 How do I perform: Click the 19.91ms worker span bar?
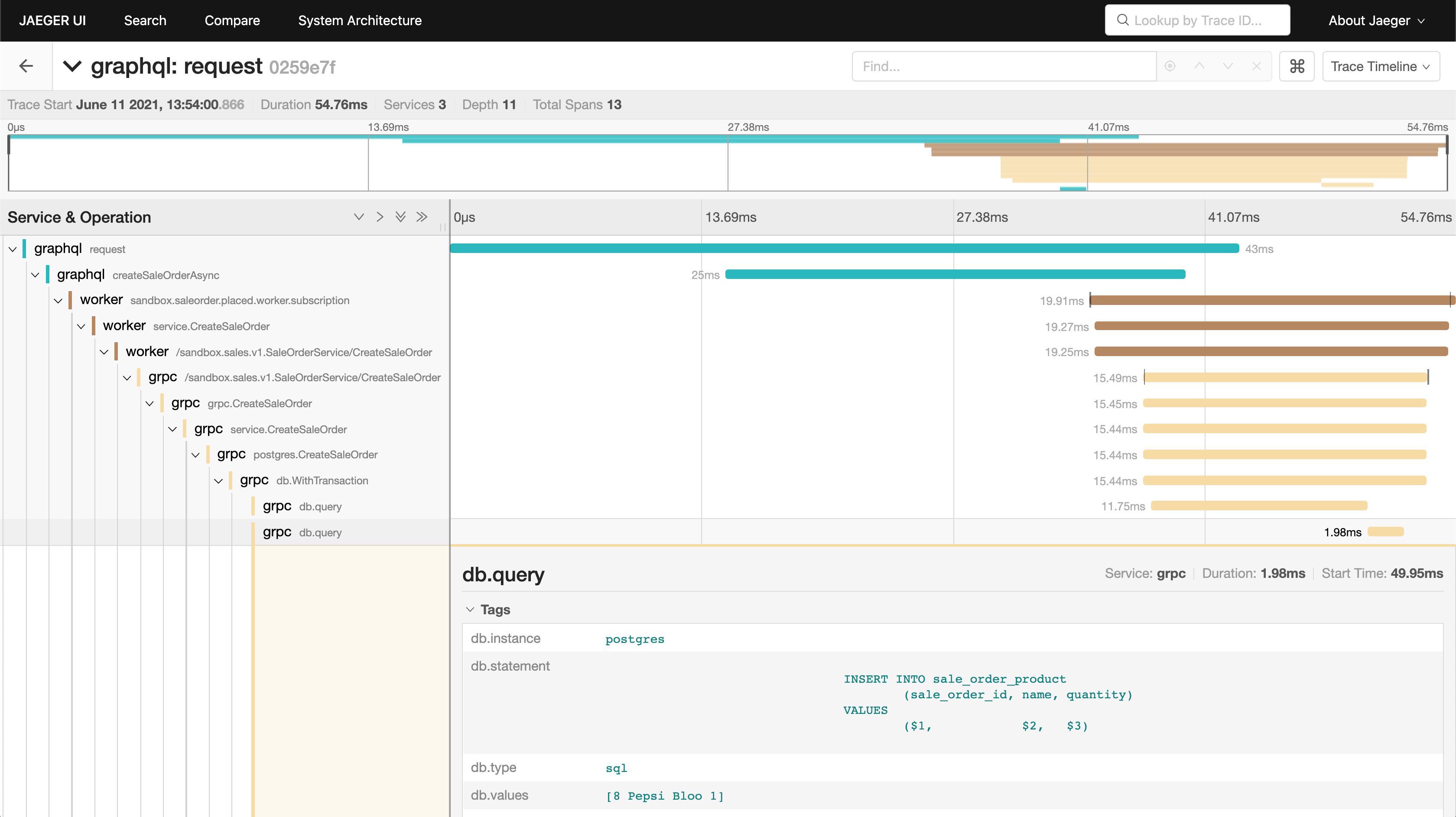pos(1272,301)
